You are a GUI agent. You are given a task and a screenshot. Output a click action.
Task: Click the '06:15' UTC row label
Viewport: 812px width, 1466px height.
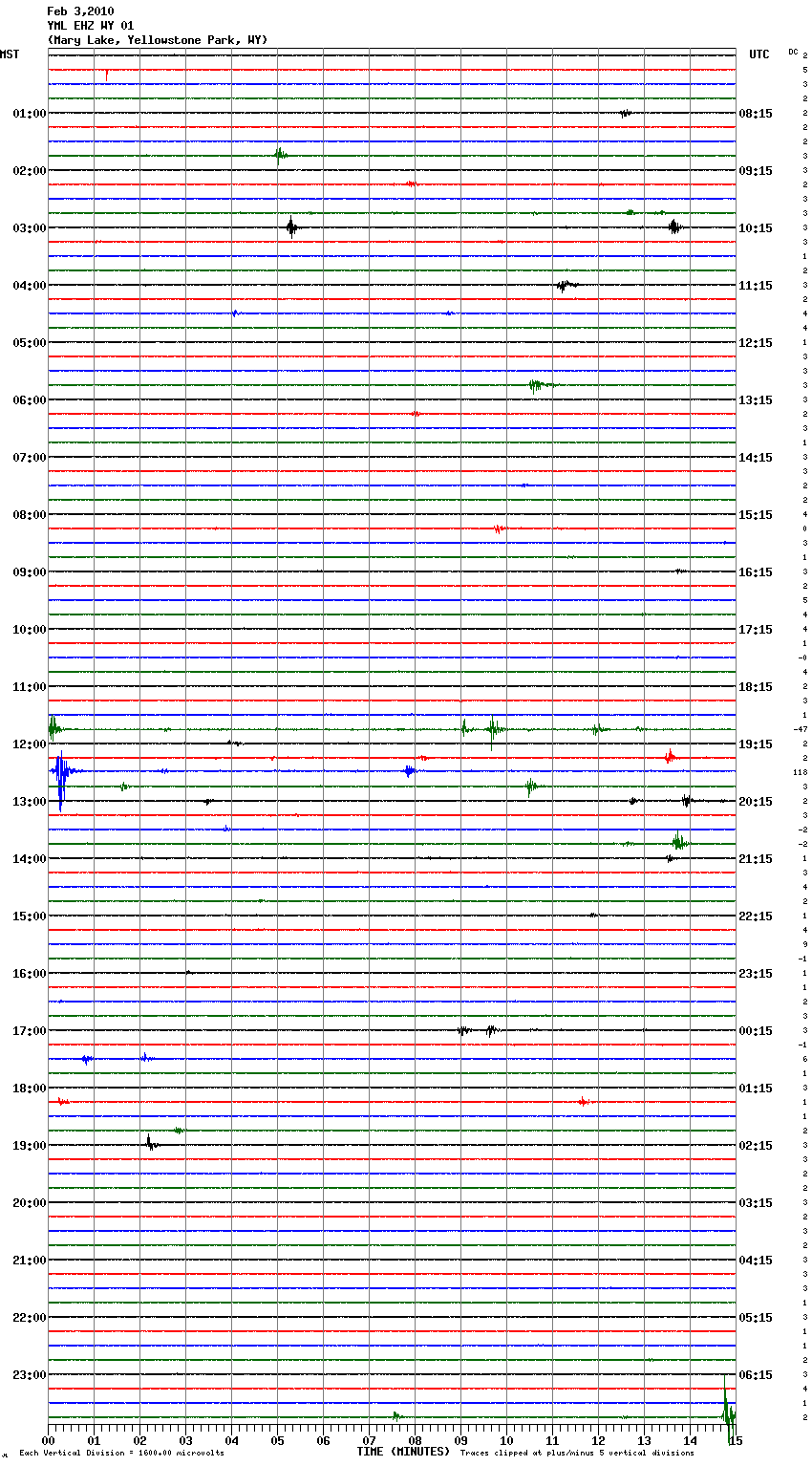[756, 1375]
